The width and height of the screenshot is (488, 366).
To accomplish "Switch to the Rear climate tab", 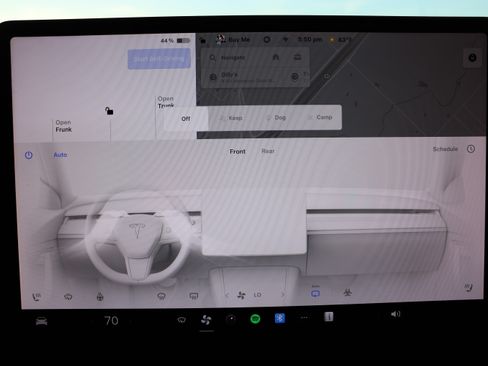I will click(x=268, y=151).
